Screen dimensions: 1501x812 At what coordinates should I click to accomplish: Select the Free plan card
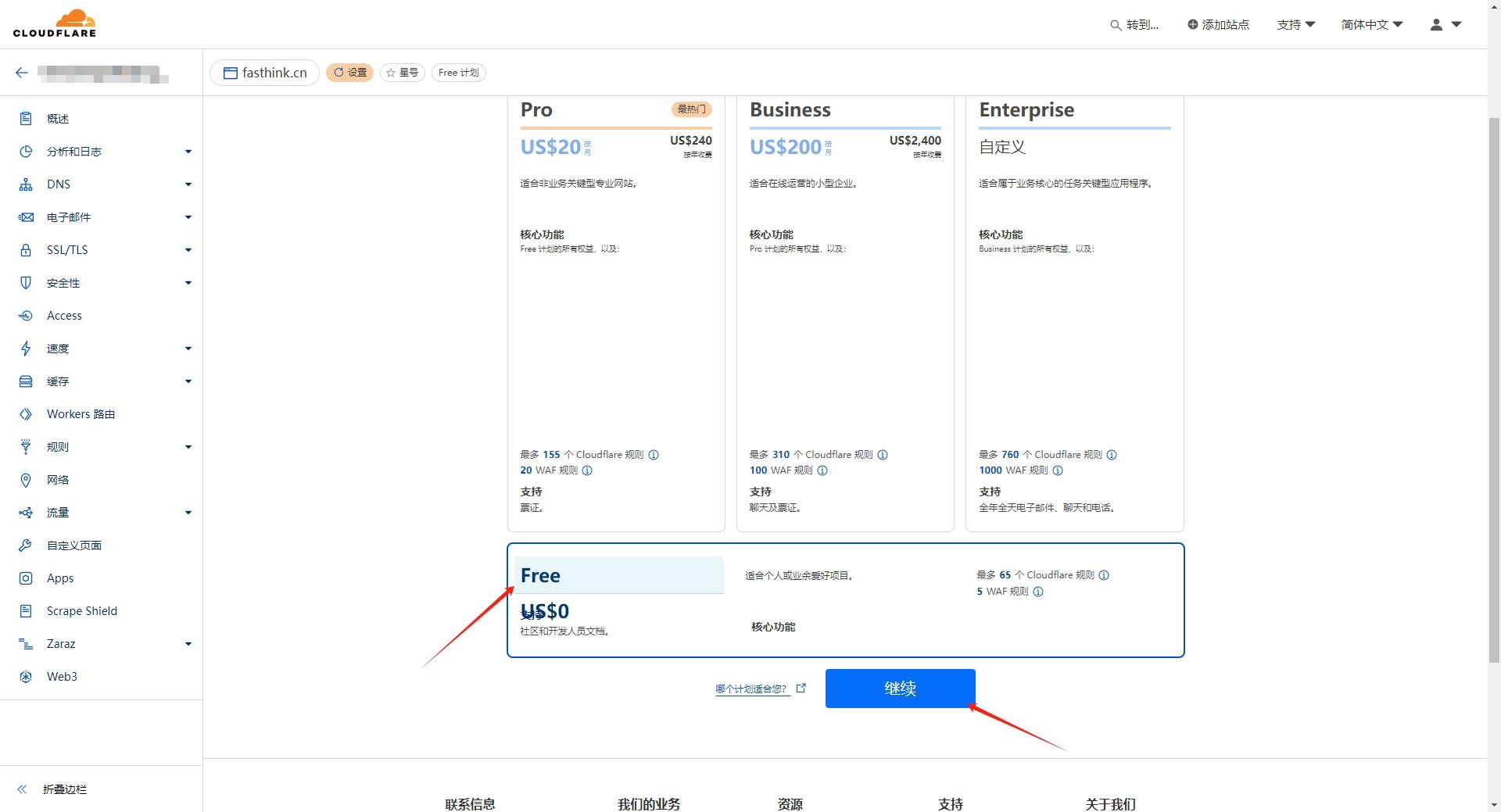click(x=845, y=600)
